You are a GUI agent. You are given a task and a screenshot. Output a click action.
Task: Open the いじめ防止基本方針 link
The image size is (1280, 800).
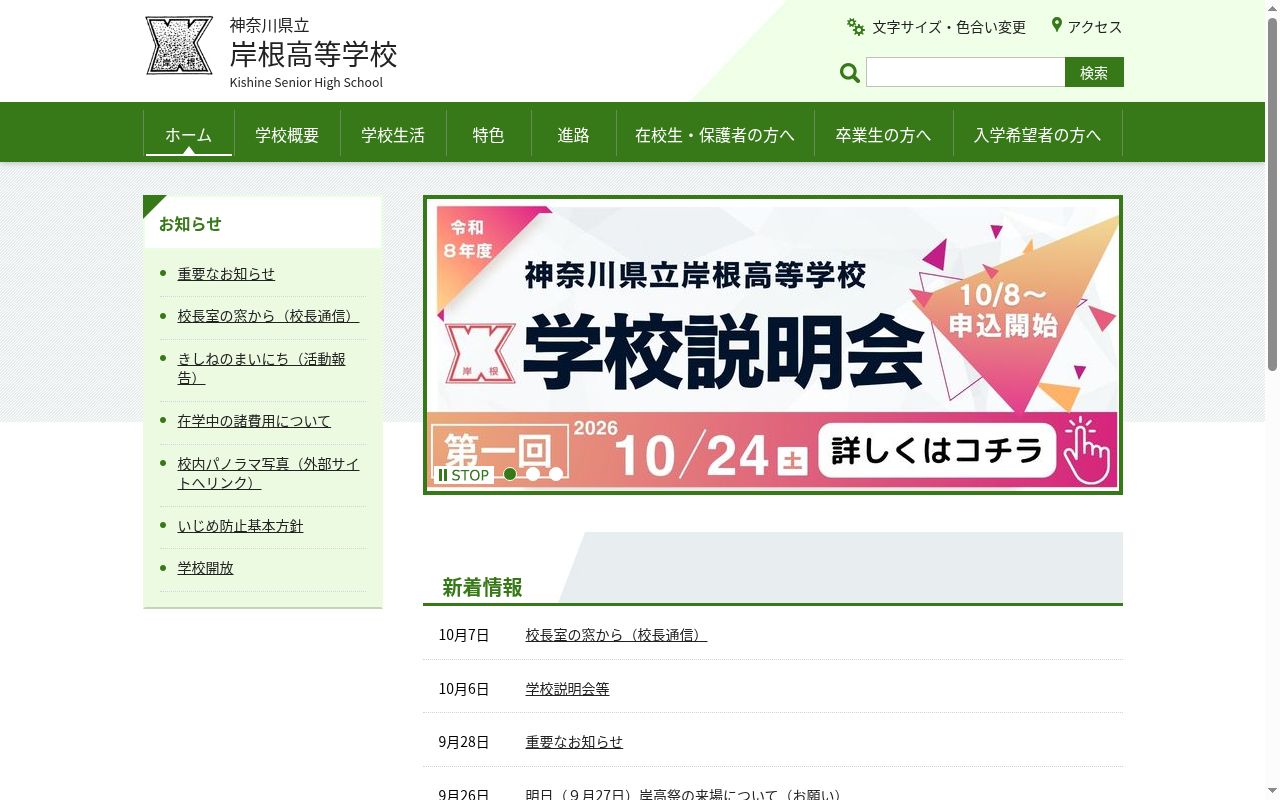click(240, 526)
